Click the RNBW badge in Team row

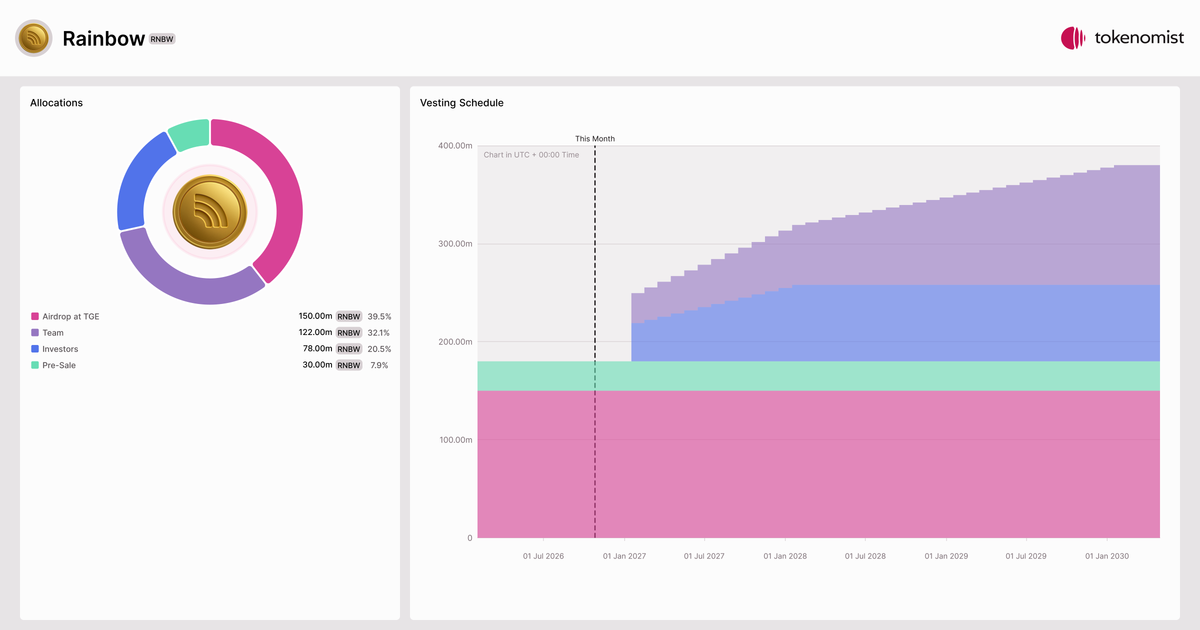348,333
